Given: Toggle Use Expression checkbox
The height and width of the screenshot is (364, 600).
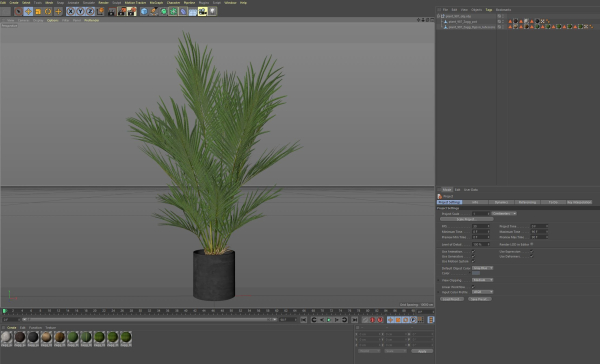Looking at the screenshot, I should click(532, 252).
